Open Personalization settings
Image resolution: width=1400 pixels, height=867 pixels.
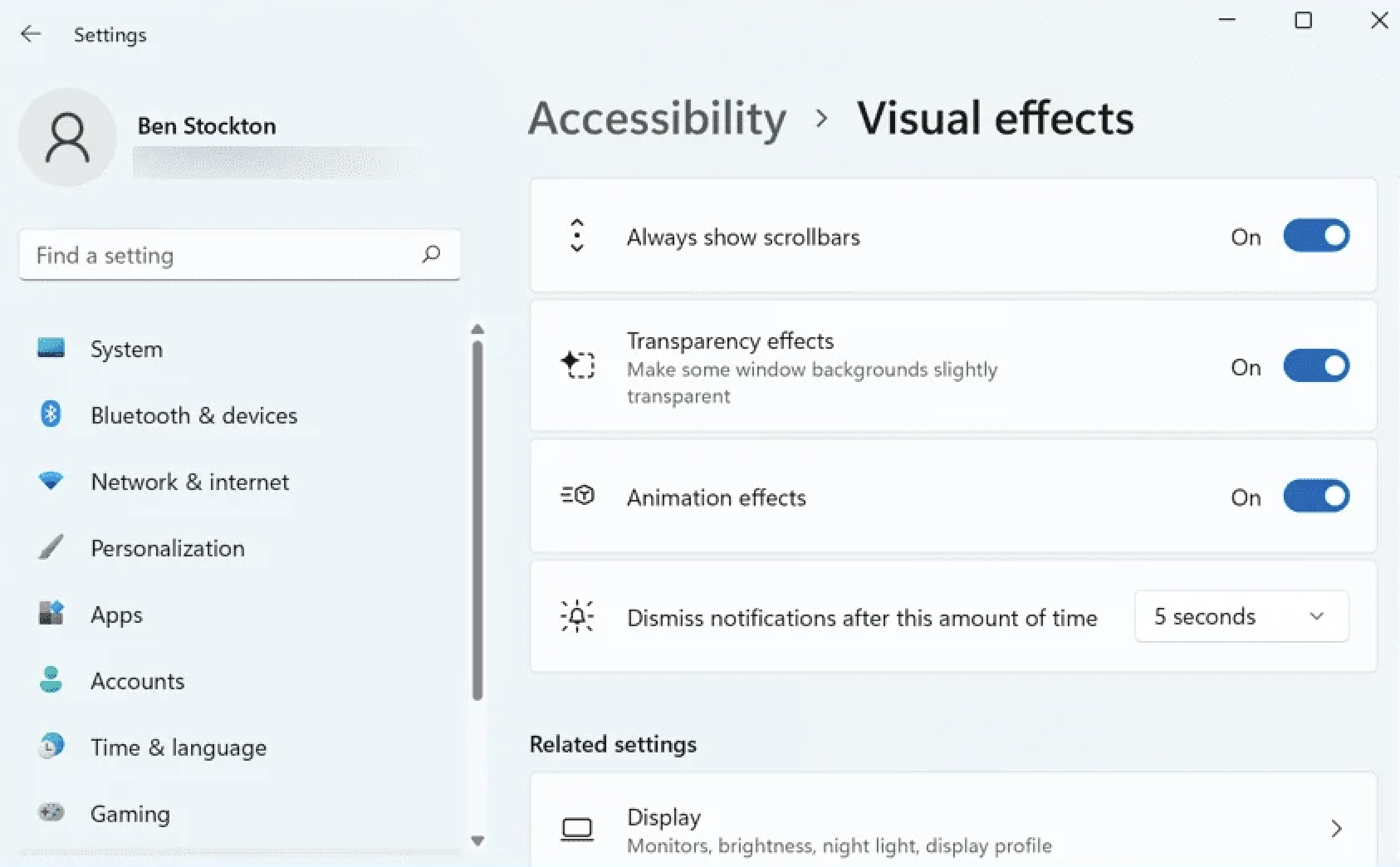pos(241,548)
